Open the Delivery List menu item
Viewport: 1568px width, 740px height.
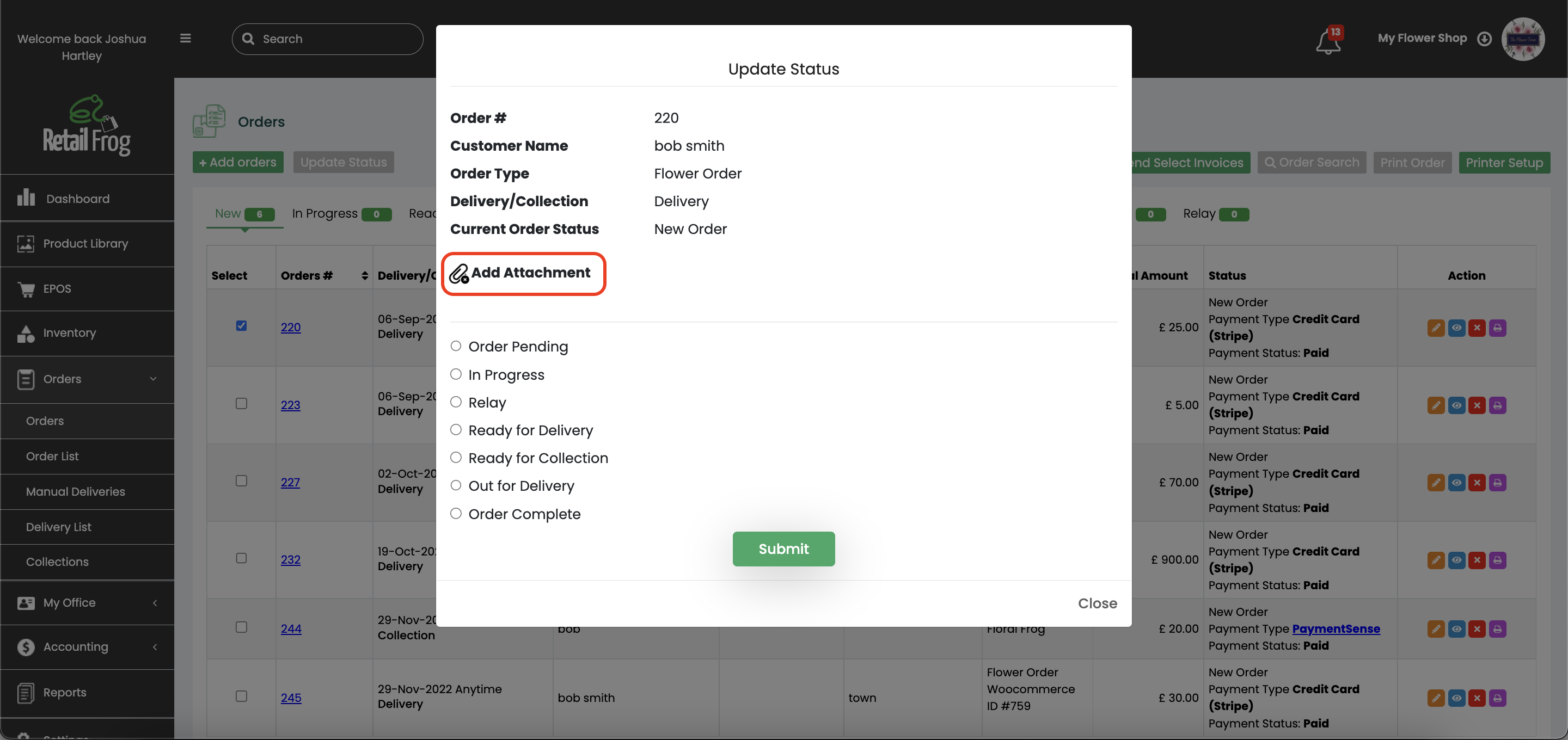[x=59, y=526]
